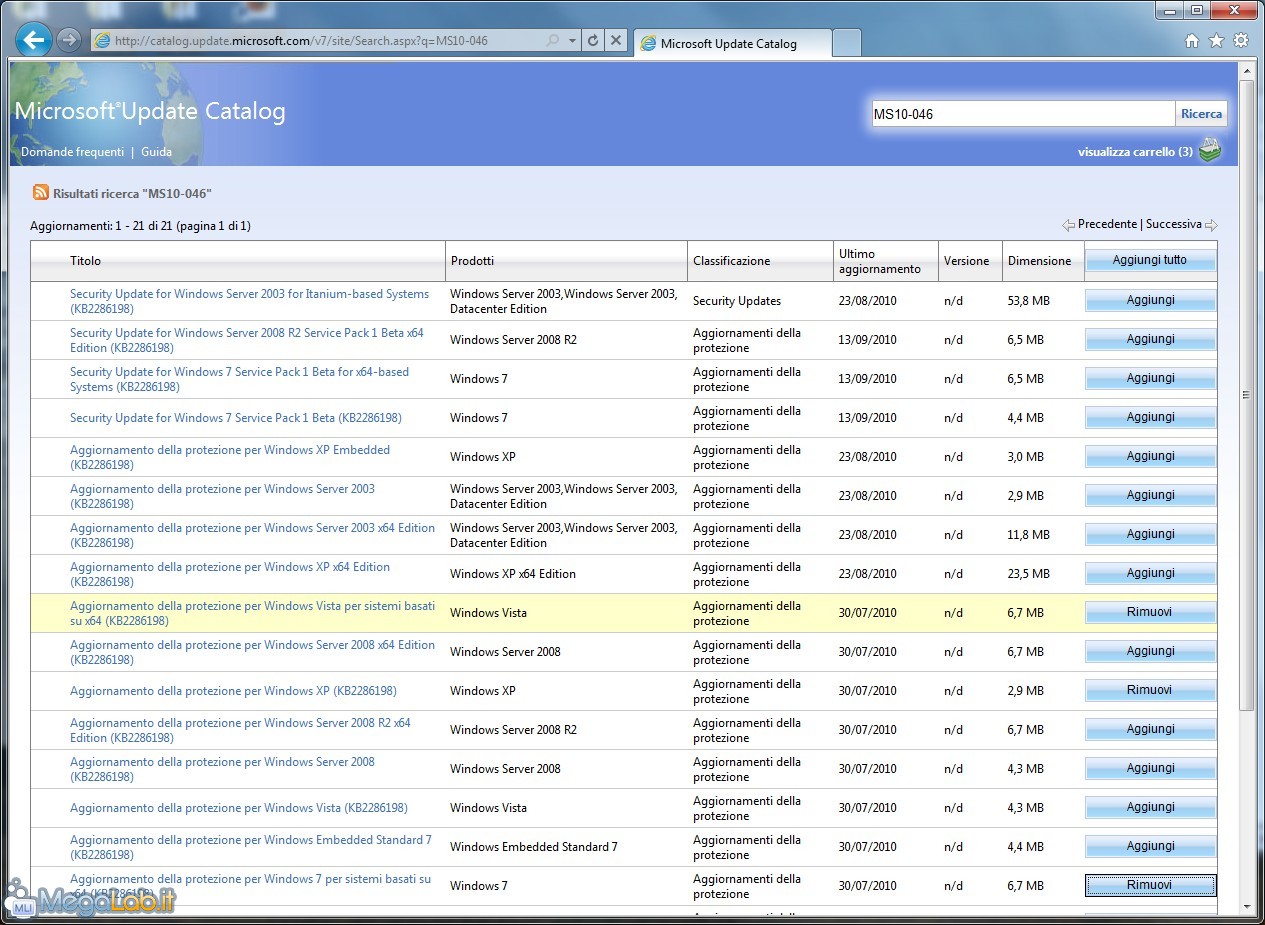The image size is (1265, 925).
Task: Add the Windows Embedded Standard 7 update
Action: tap(1150, 846)
